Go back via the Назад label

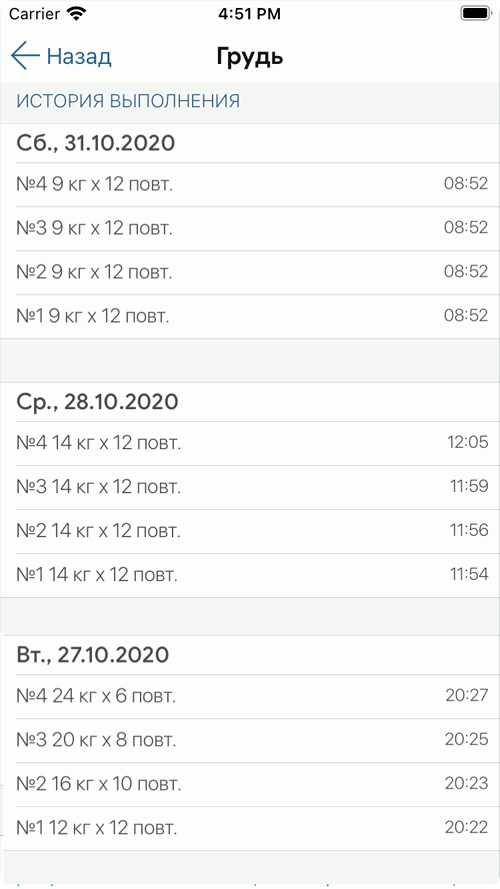79,57
